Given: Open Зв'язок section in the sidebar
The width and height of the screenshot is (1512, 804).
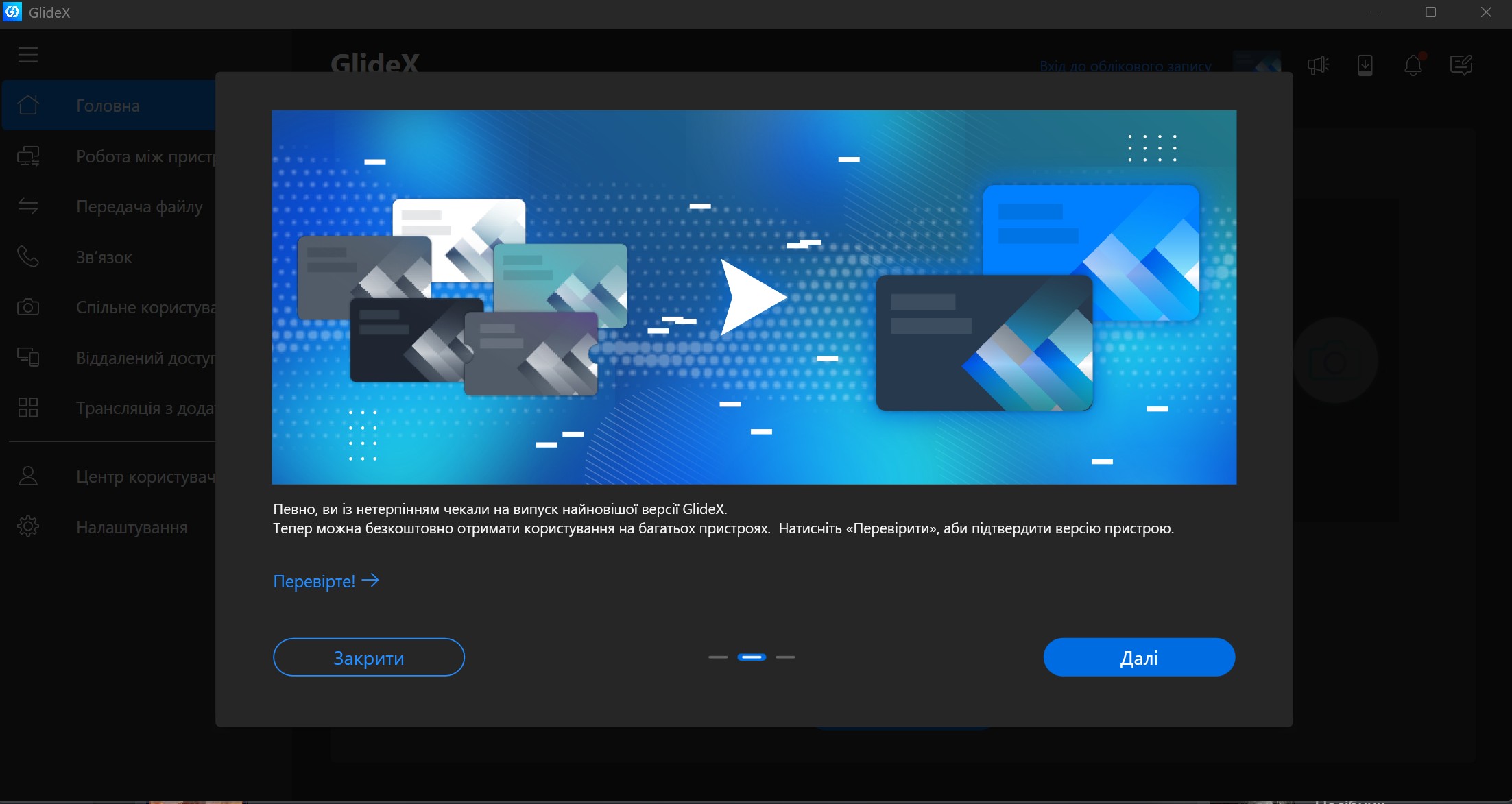Looking at the screenshot, I should (x=110, y=257).
